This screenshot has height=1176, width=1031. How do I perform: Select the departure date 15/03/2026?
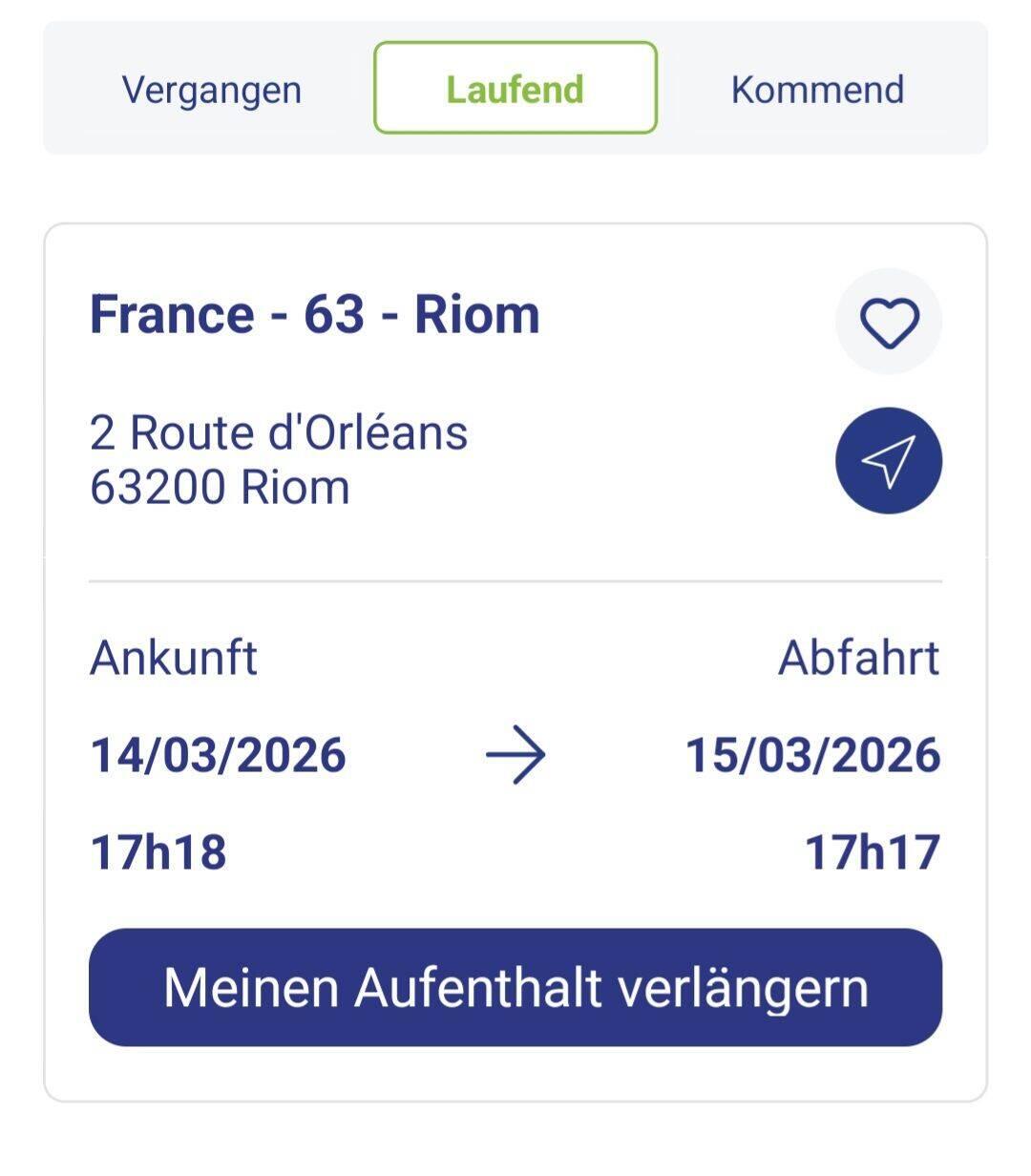point(813,755)
